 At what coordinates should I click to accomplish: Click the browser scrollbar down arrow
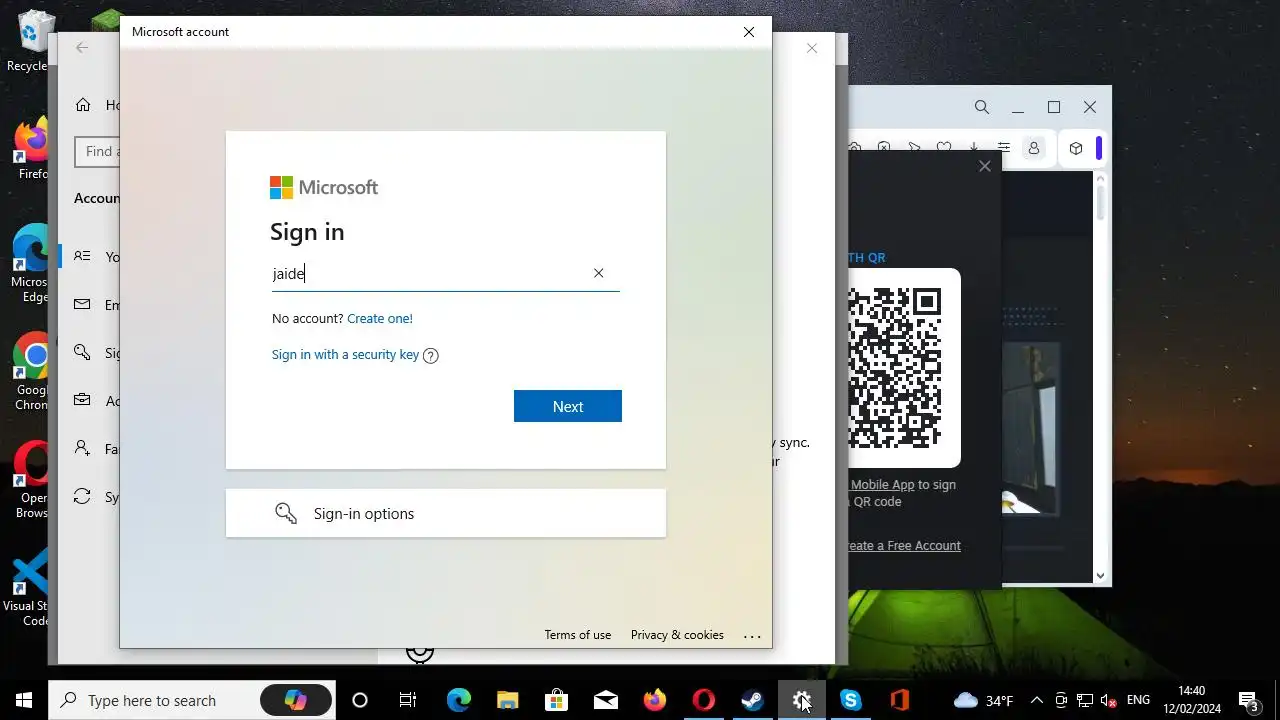coord(1100,575)
